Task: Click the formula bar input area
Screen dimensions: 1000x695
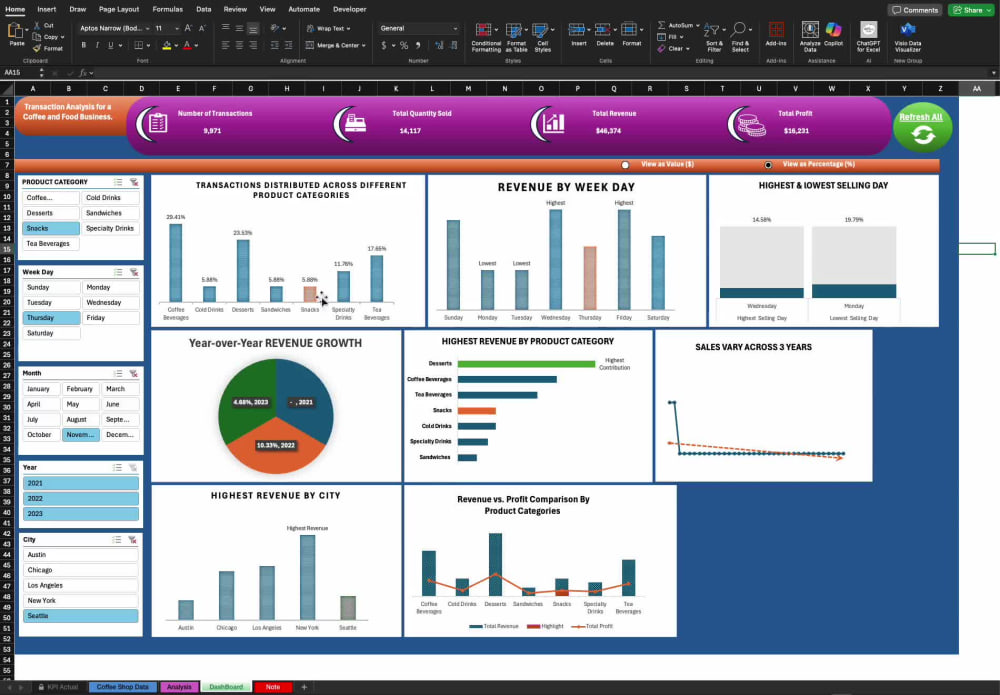Action: coord(542,73)
